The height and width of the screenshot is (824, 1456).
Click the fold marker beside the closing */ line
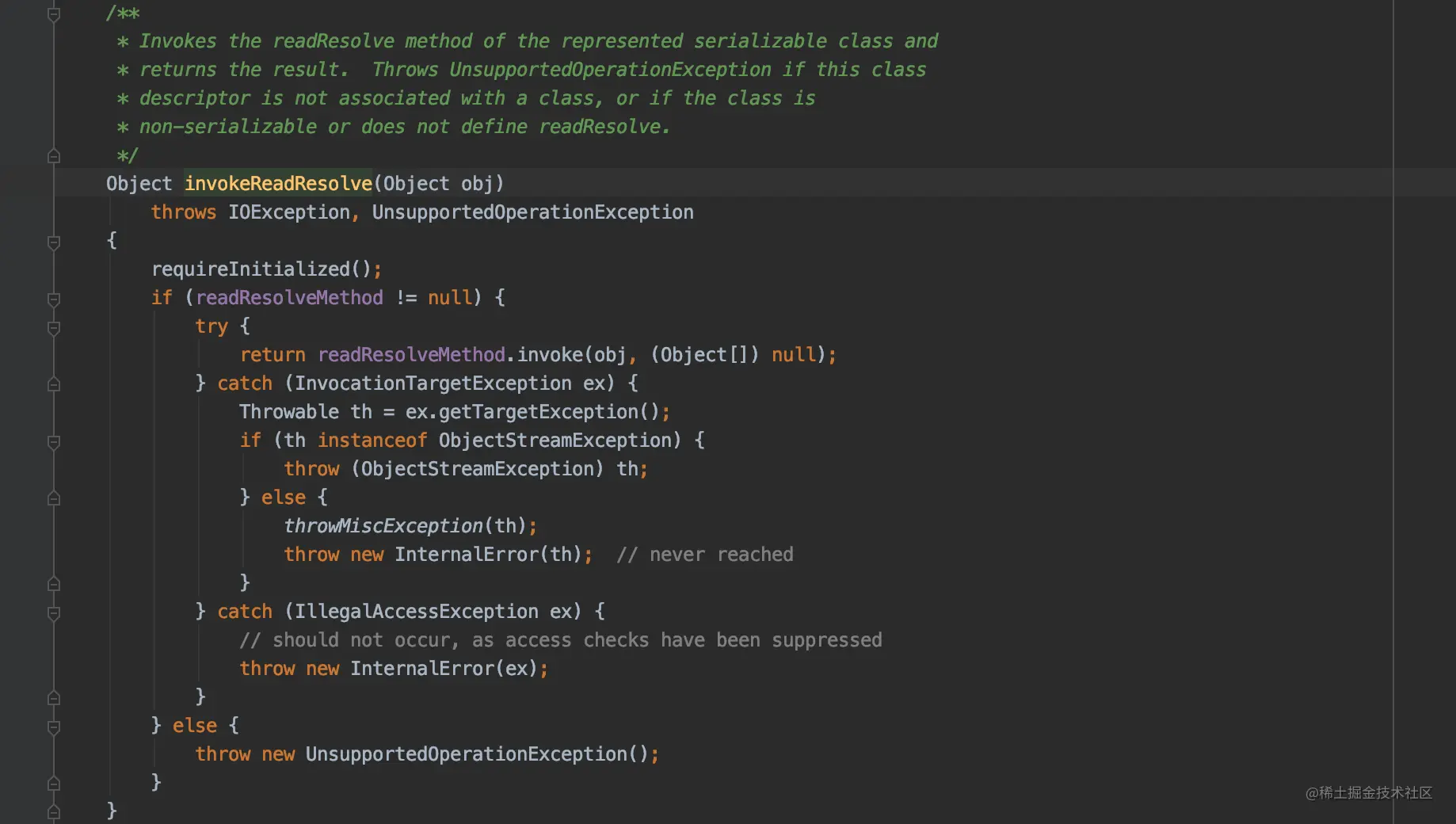(54, 156)
